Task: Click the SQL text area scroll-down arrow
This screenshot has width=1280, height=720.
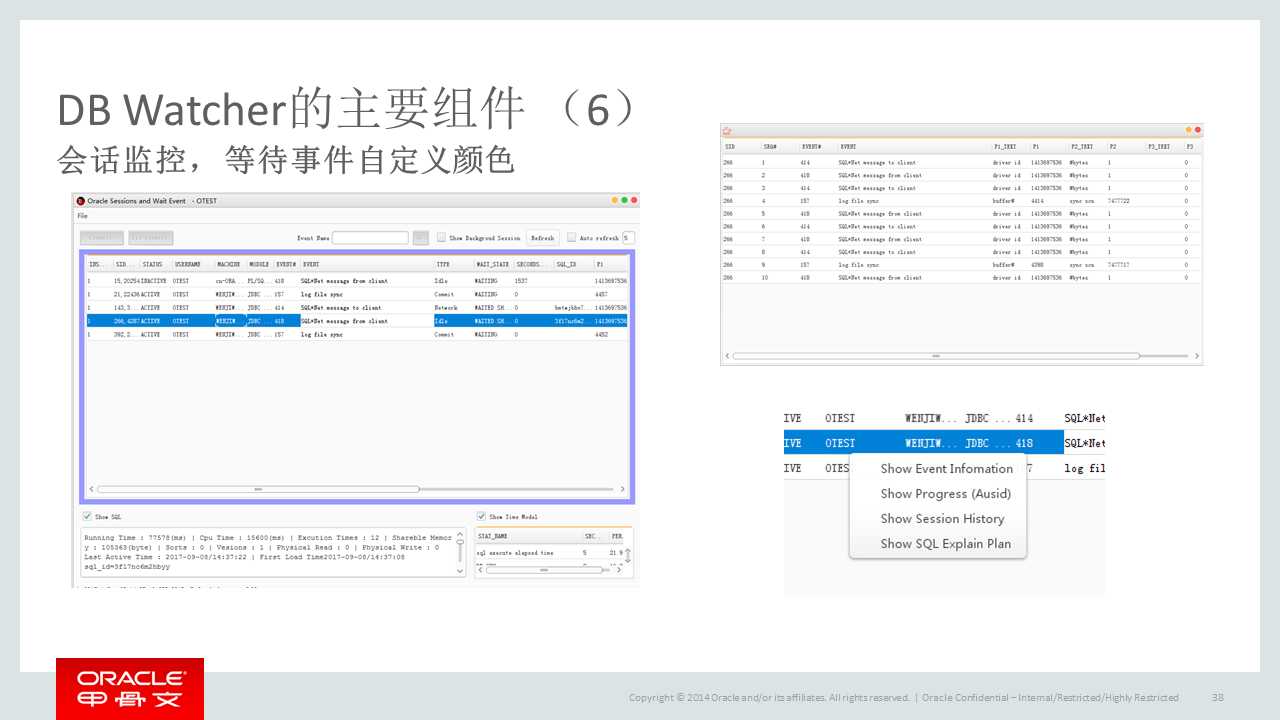Action: pos(460,571)
